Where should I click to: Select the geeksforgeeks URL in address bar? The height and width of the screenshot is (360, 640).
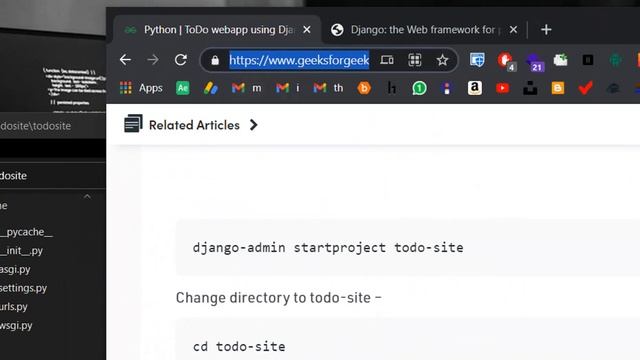[x=299, y=60]
